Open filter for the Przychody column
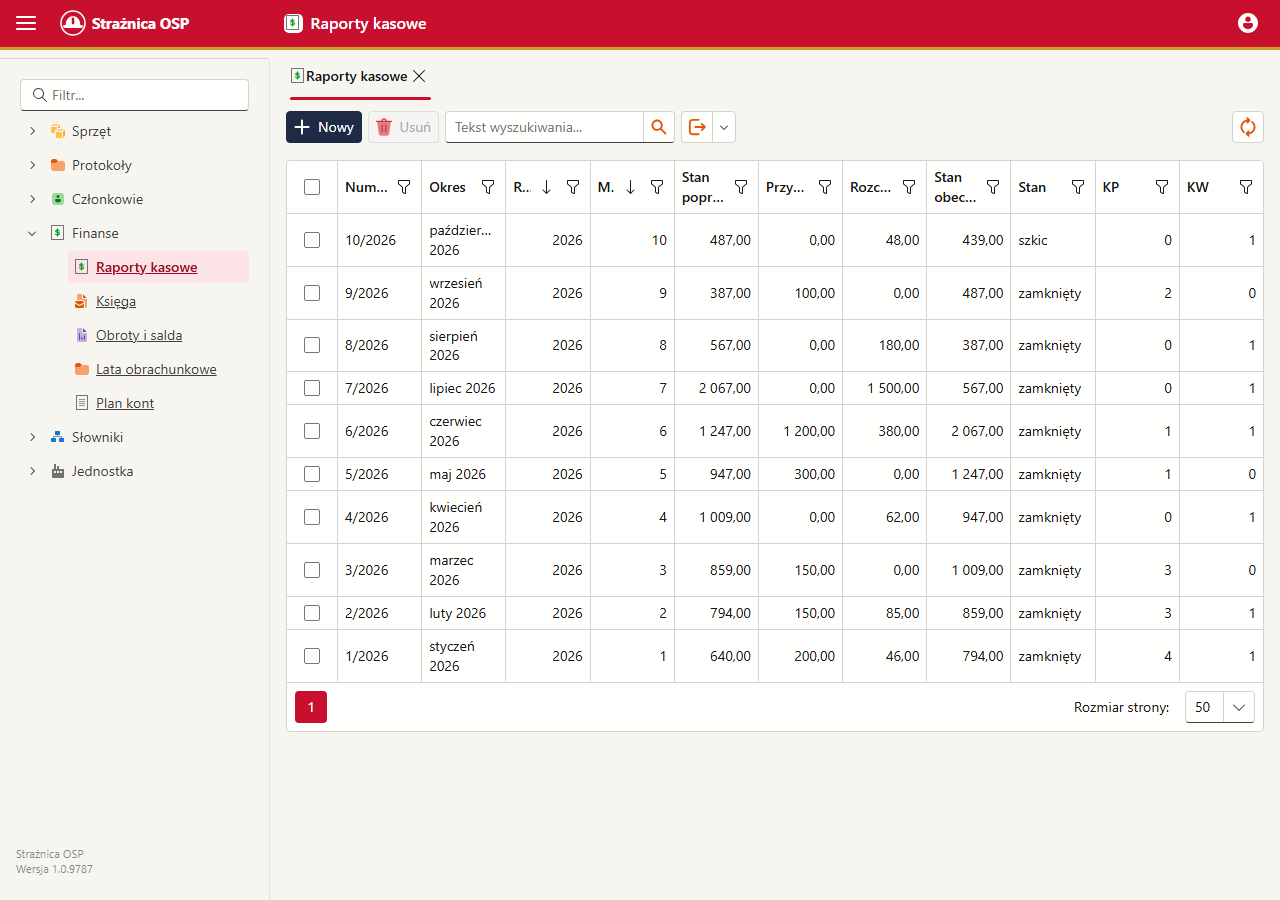 tap(825, 187)
